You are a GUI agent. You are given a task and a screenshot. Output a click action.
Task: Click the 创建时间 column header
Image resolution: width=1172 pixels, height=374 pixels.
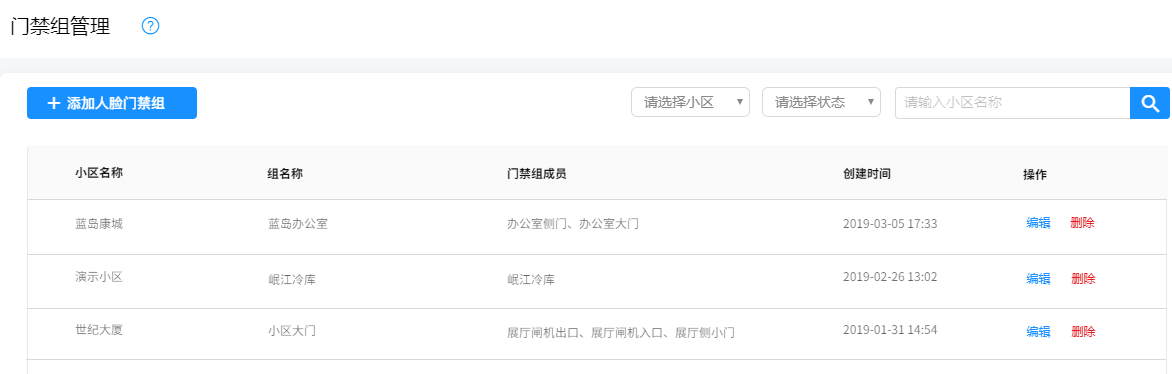coord(867,174)
